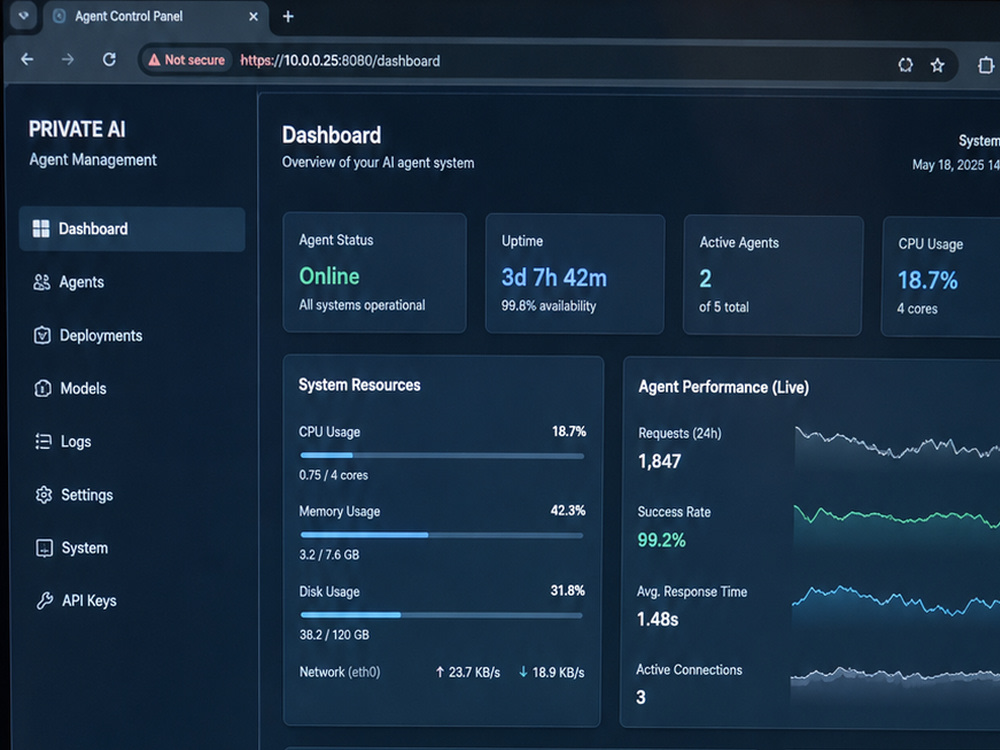Click the 42.3% memory percentage

(x=568, y=510)
